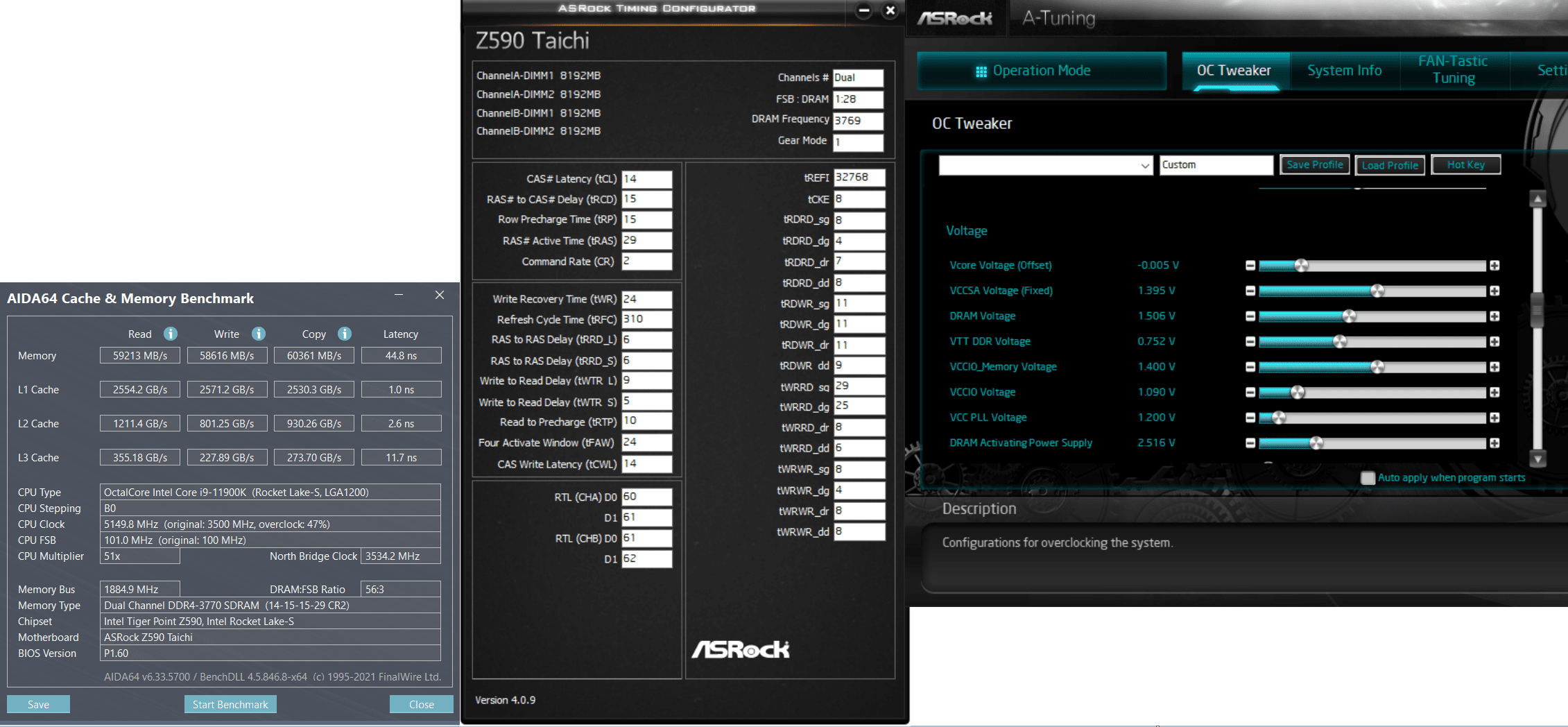1568x727 pixels.
Task: Click the North Bridge Clock value 3534.2 MHz
Action: click(x=401, y=556)
